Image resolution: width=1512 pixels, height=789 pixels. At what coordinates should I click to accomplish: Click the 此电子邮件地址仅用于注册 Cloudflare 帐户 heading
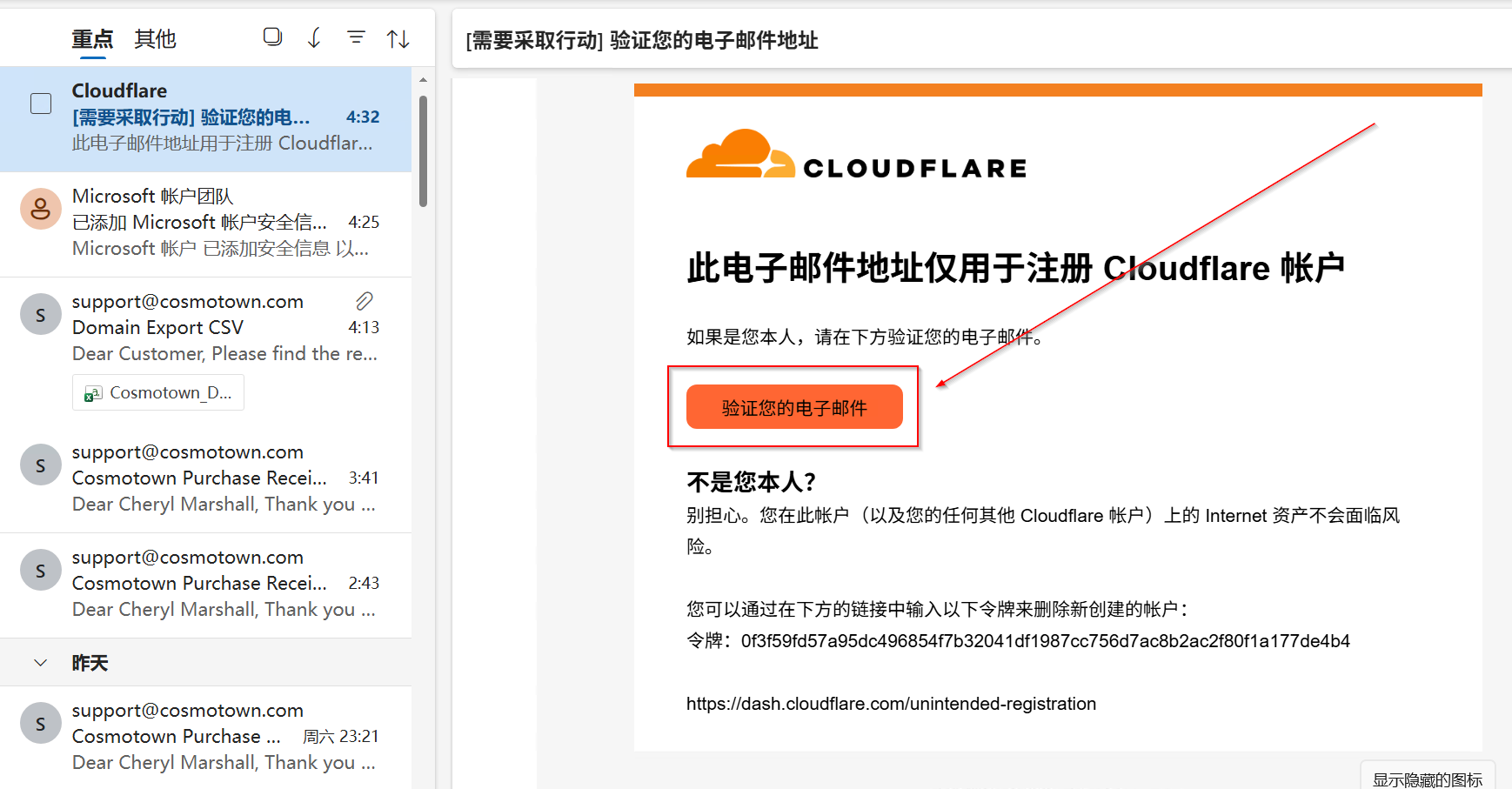coord(1015,268)
